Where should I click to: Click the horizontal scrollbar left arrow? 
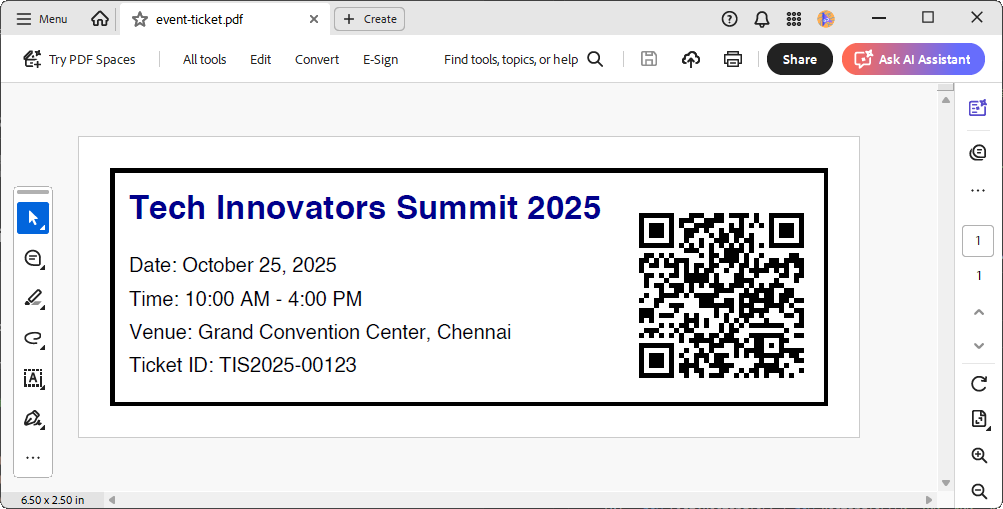(111, 500)
